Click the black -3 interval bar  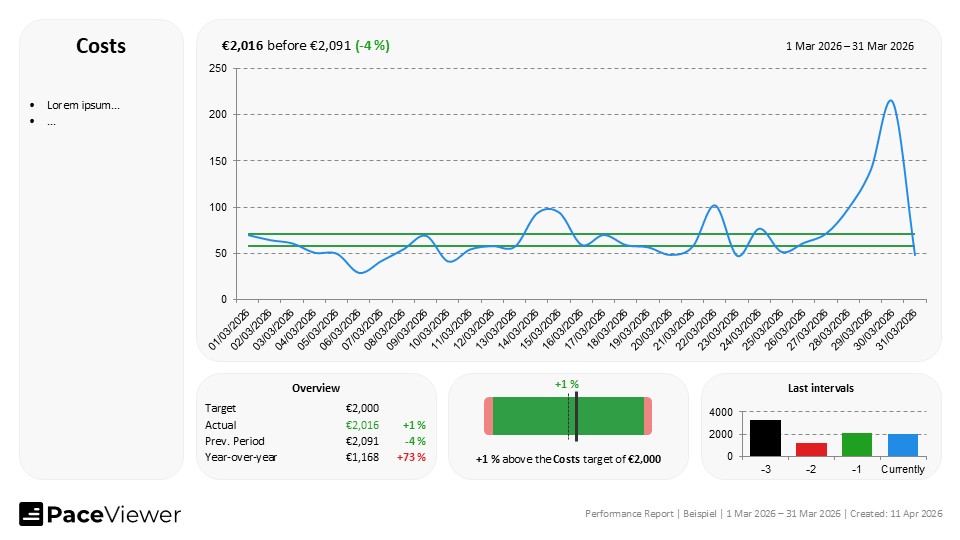(765, 438)
